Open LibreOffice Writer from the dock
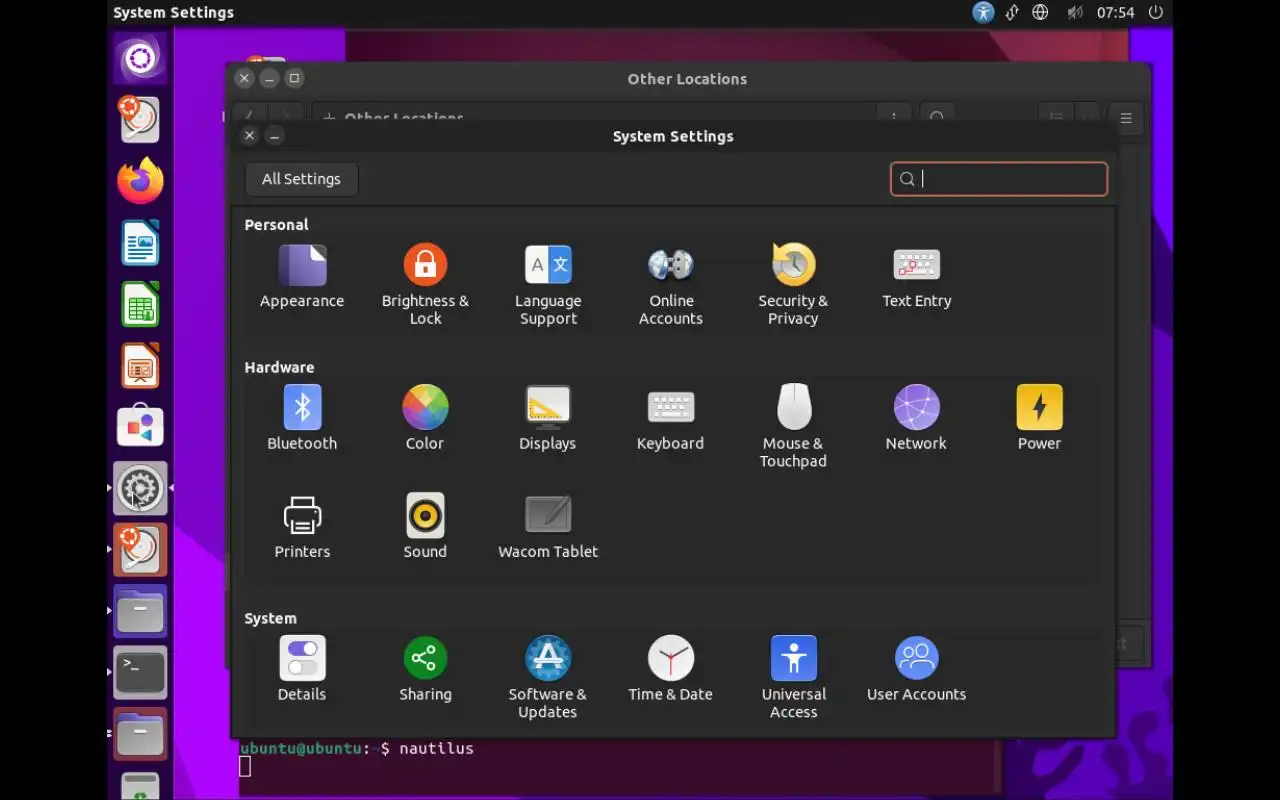The height and width of the screenshot is (800, 1280). [x=140, y=243]
